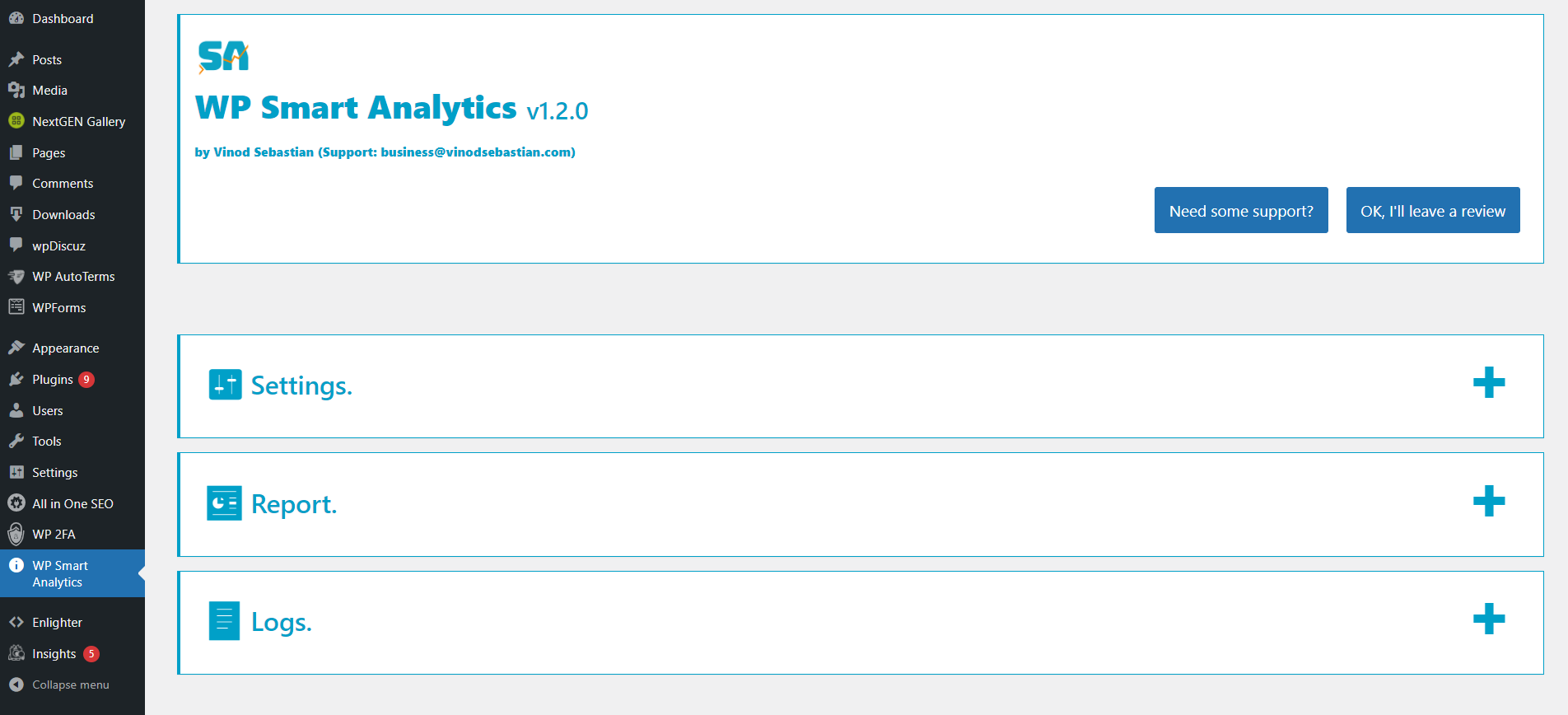This screenshot has height=715, width=1568.
Task: Expand the Settings section with plus
Action: (x=1488, y=382)
